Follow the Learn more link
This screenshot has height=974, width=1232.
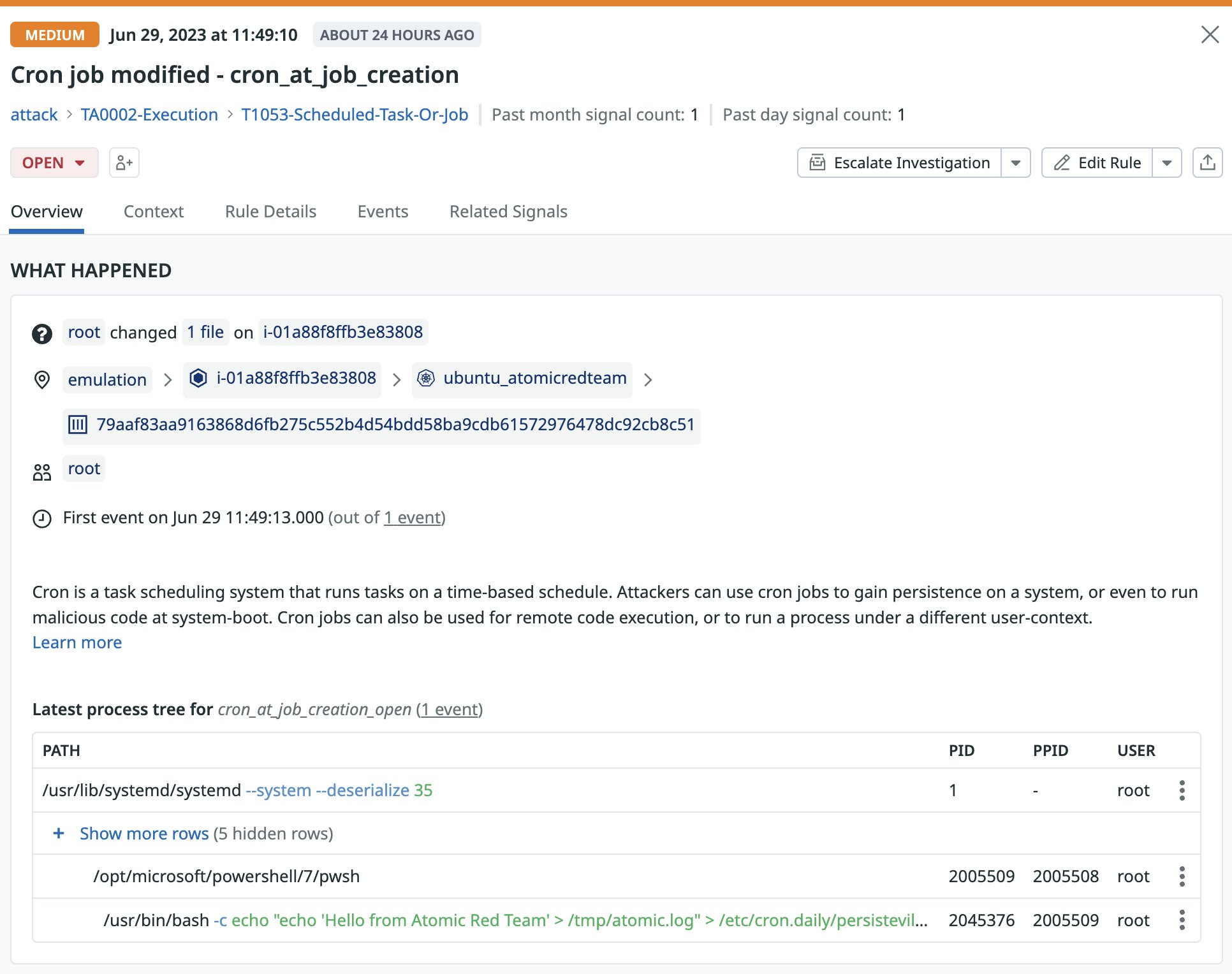(77, 643)
